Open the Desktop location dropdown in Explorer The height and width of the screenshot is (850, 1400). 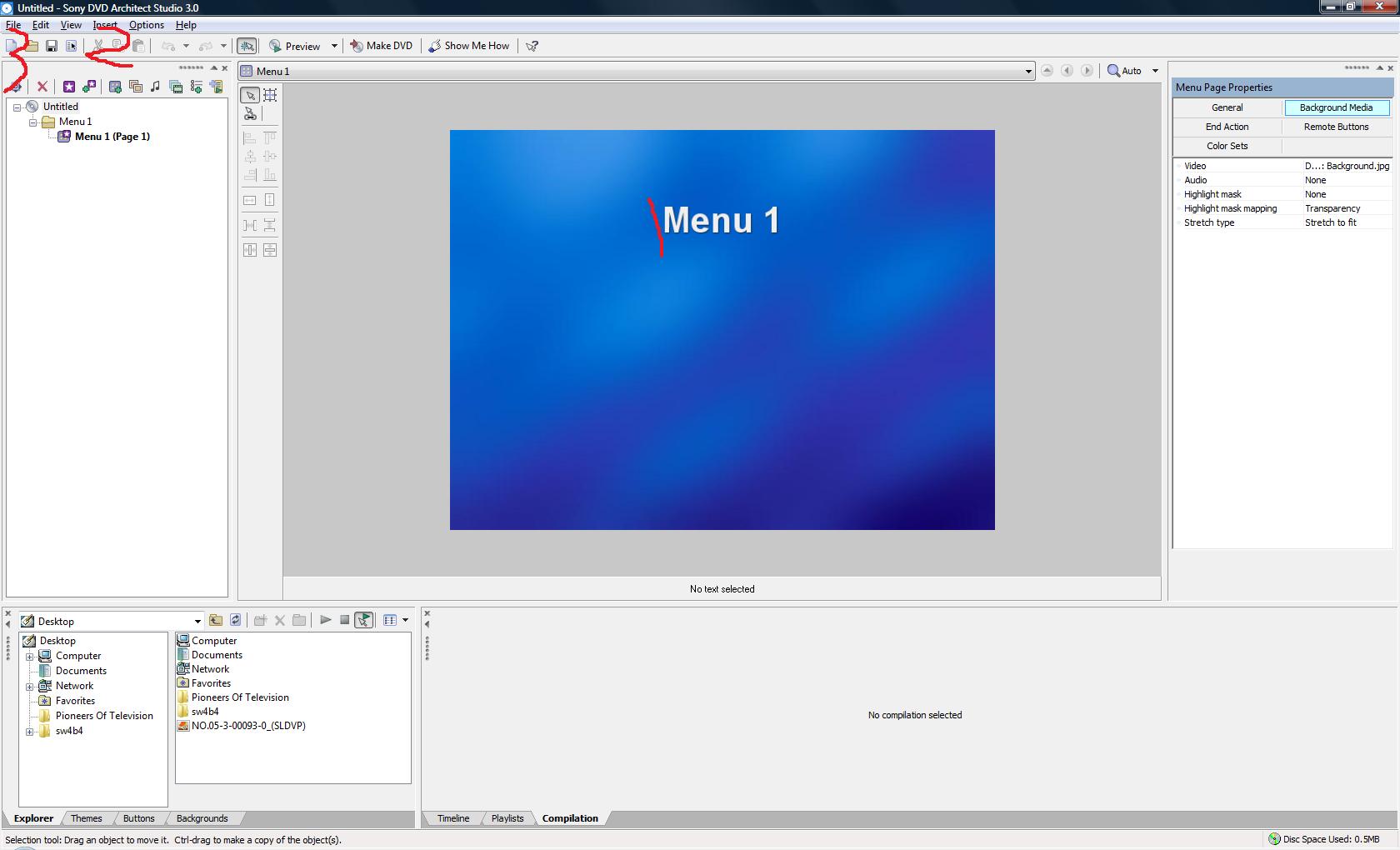click(x=197, y=621)
